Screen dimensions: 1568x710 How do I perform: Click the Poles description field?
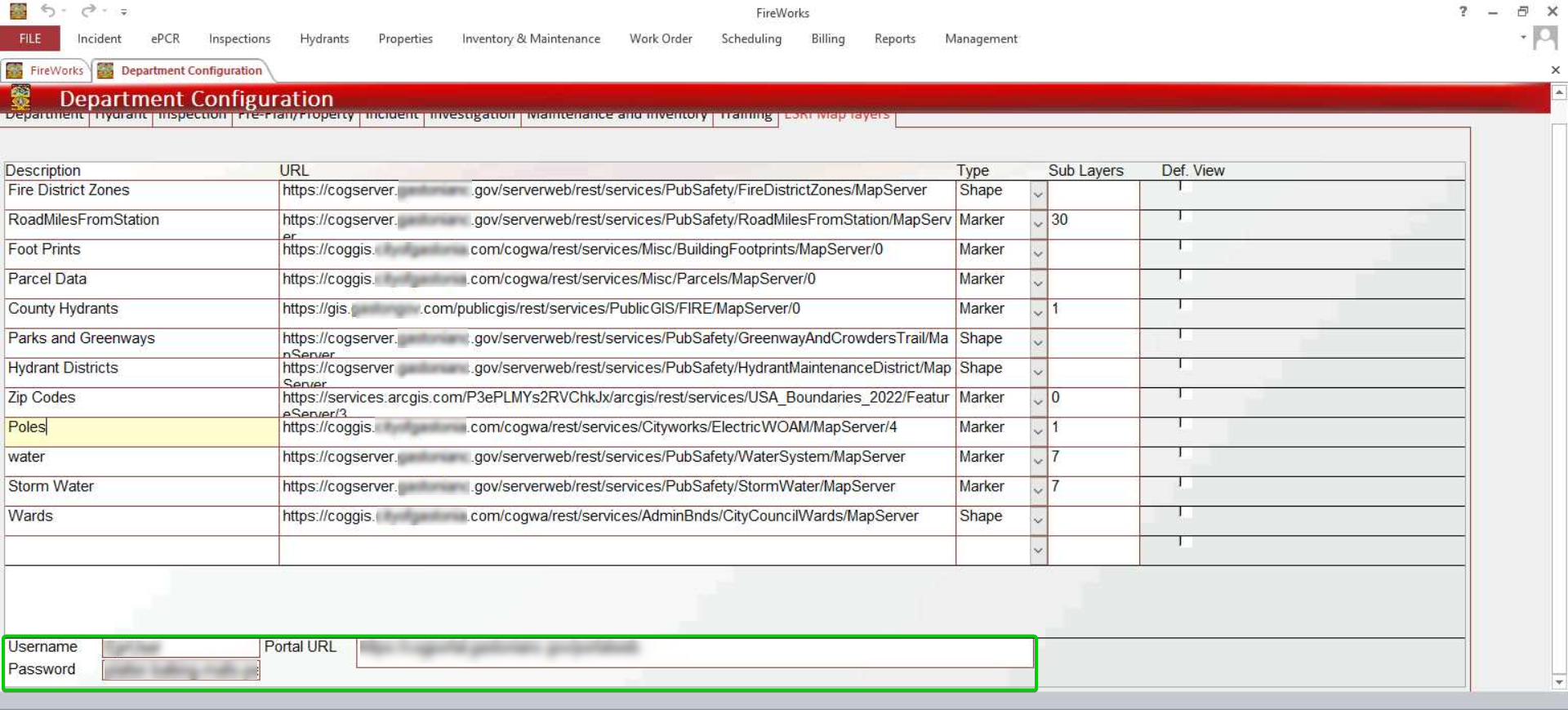141,432
